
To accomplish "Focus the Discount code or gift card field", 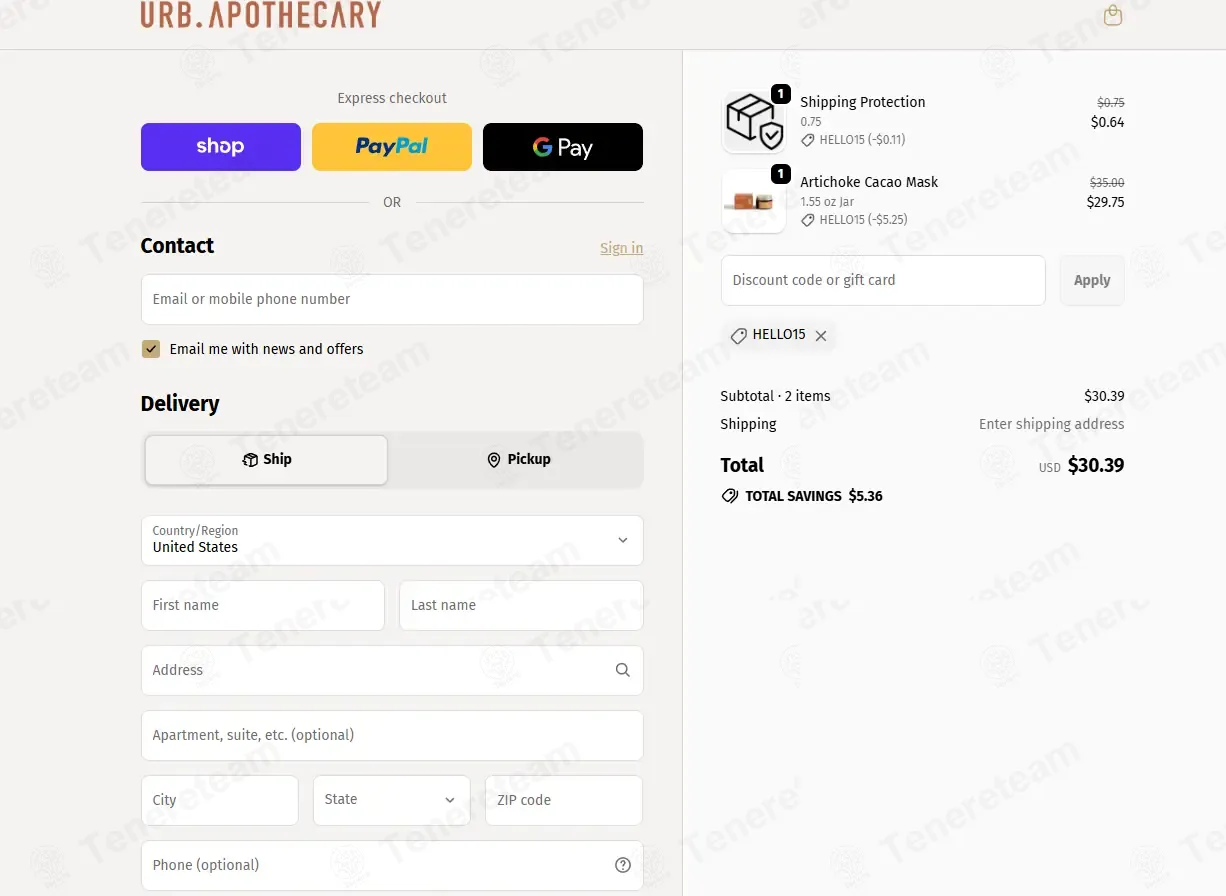I will point(883,280).
